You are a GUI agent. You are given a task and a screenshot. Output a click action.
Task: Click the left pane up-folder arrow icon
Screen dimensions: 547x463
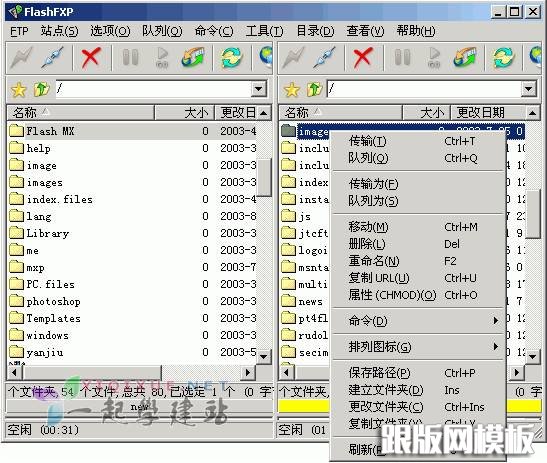coord(42,89)
